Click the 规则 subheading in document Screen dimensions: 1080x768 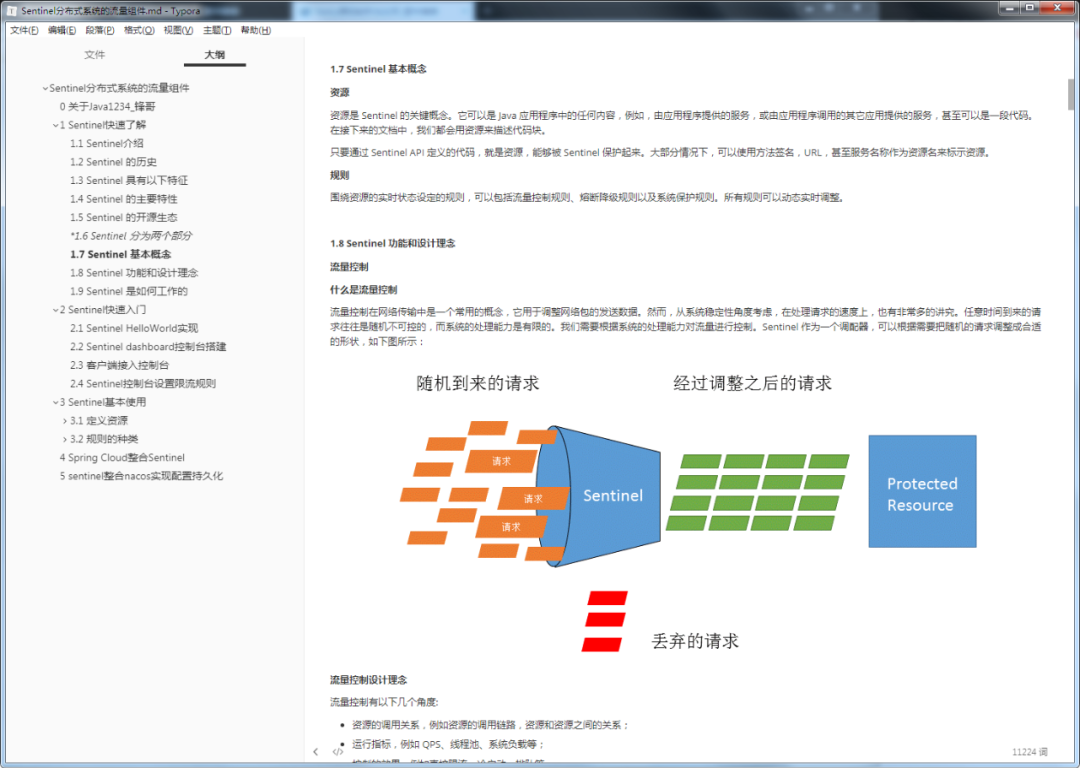coord(340,175)
